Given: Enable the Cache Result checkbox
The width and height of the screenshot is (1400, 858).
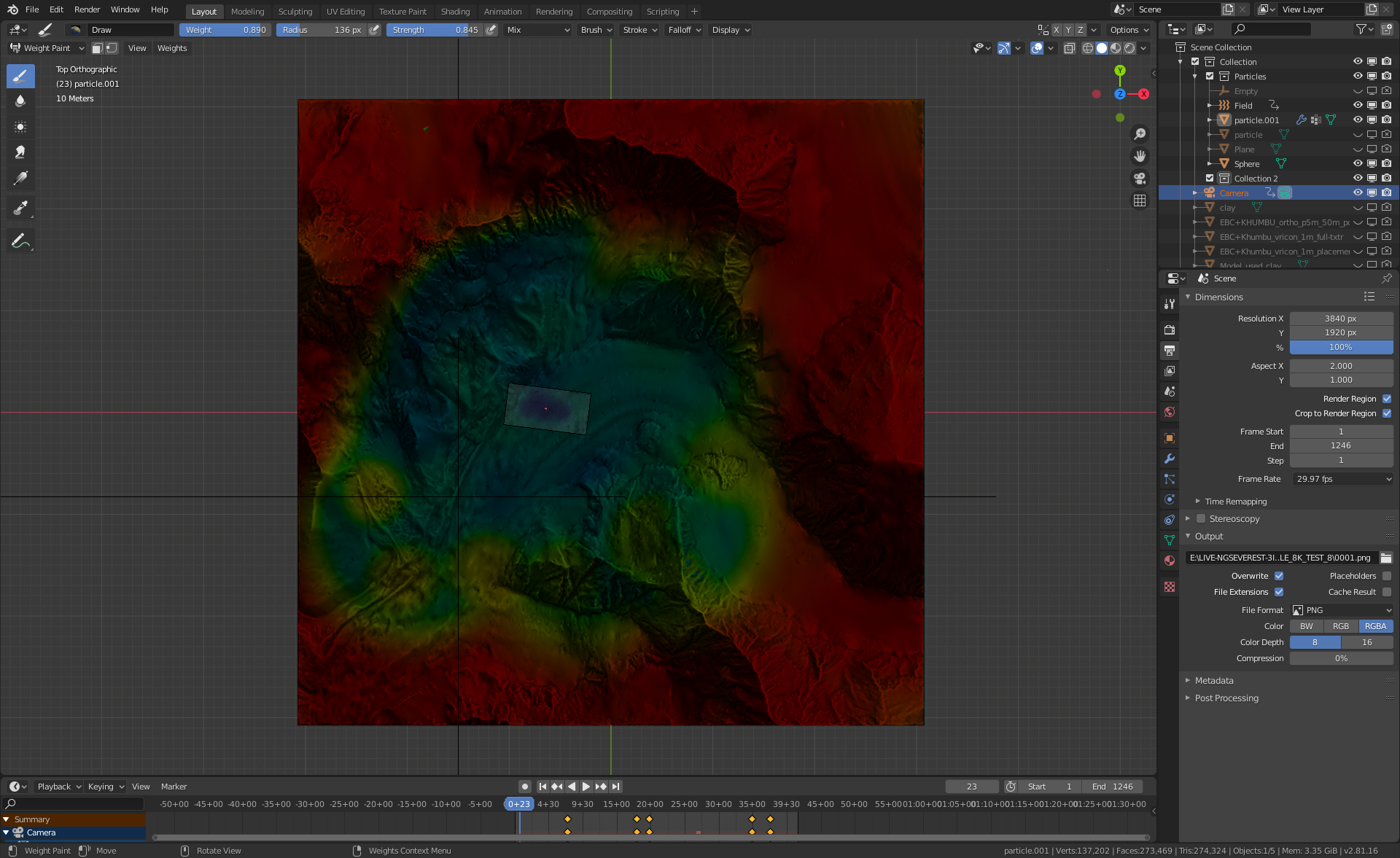Looking at the screenshot, I should point(1387,592).
